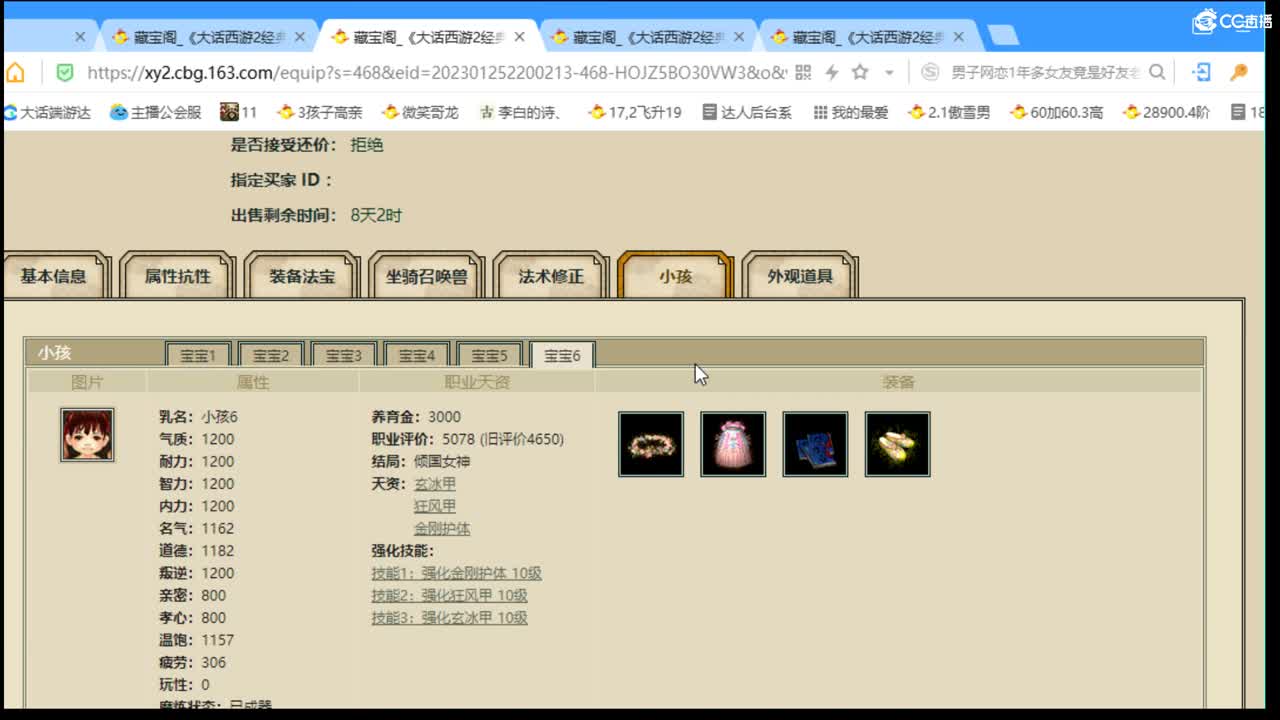Switch to 宝宝2 sub-tab
The image size is (1280, 720).
(x=271, y=355)
